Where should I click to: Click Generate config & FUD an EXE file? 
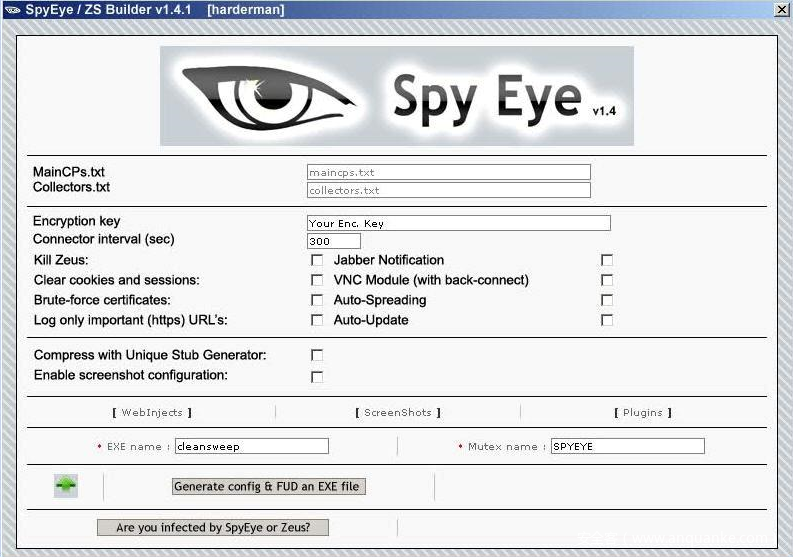coord(269,486)
